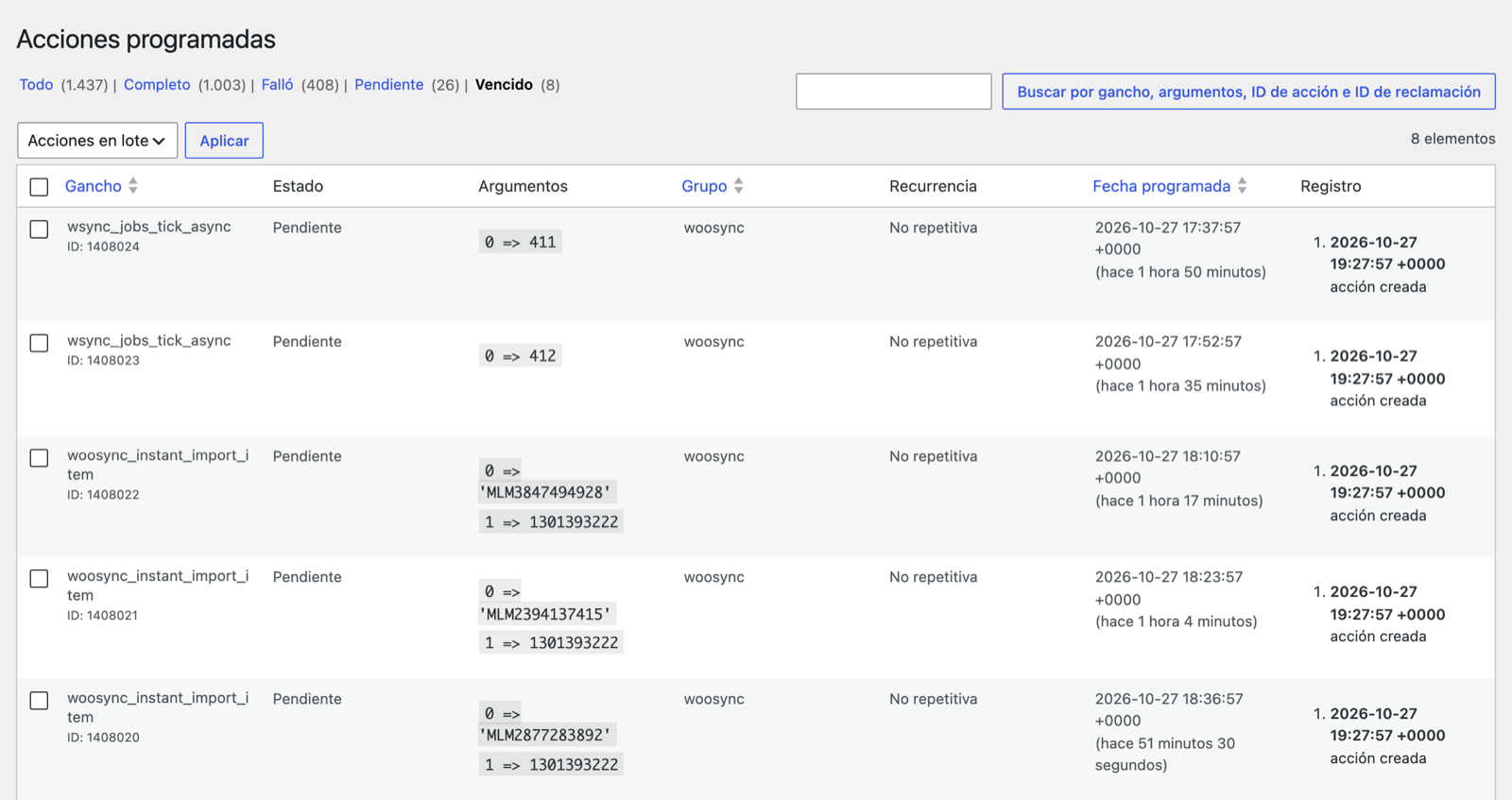Viewport: 1512px width, 800px height.
Task: Click the Recurrencia column header
Action: [933, 186]
